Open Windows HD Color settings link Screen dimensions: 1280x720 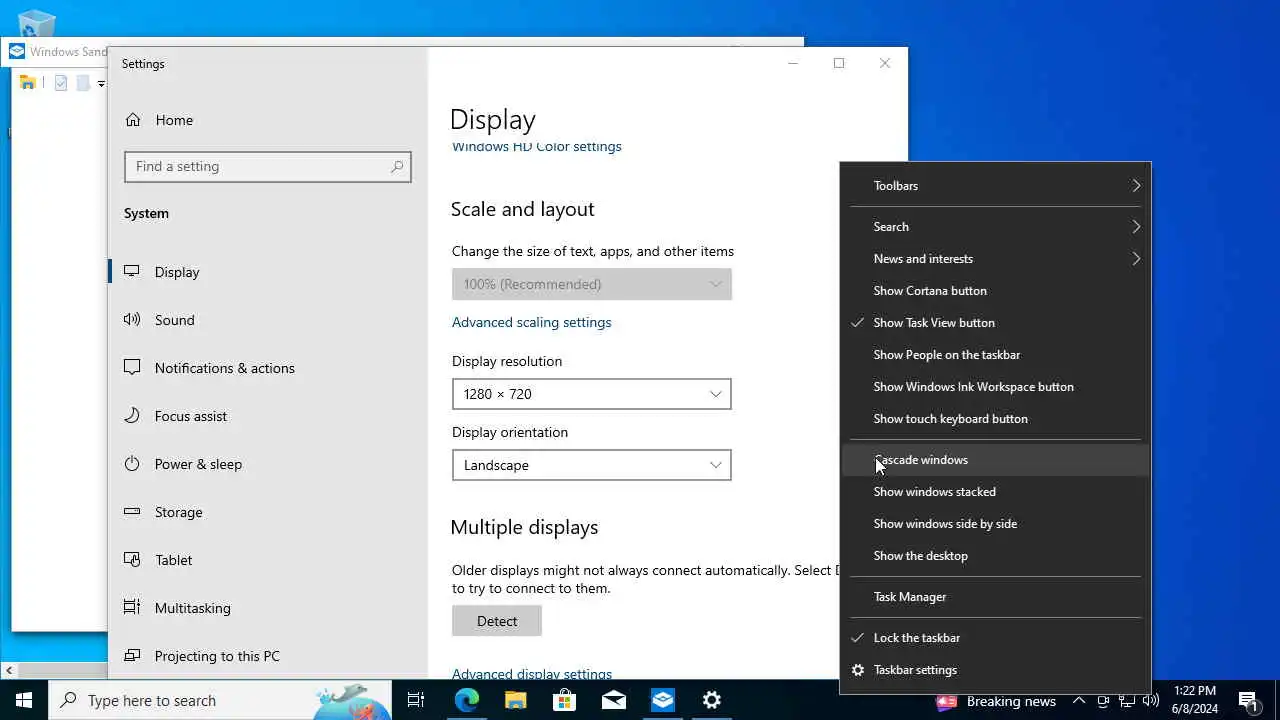[x=537, y=147]
